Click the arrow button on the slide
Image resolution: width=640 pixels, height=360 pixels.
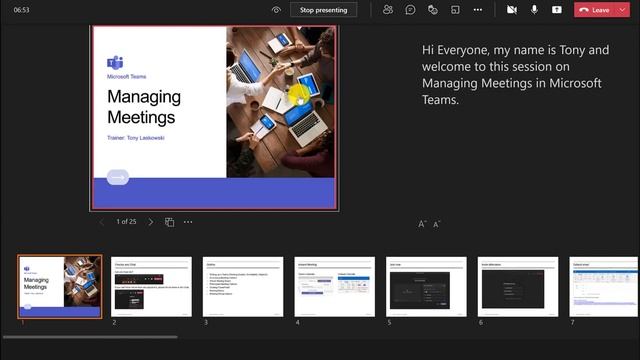(x=118, y=177)
